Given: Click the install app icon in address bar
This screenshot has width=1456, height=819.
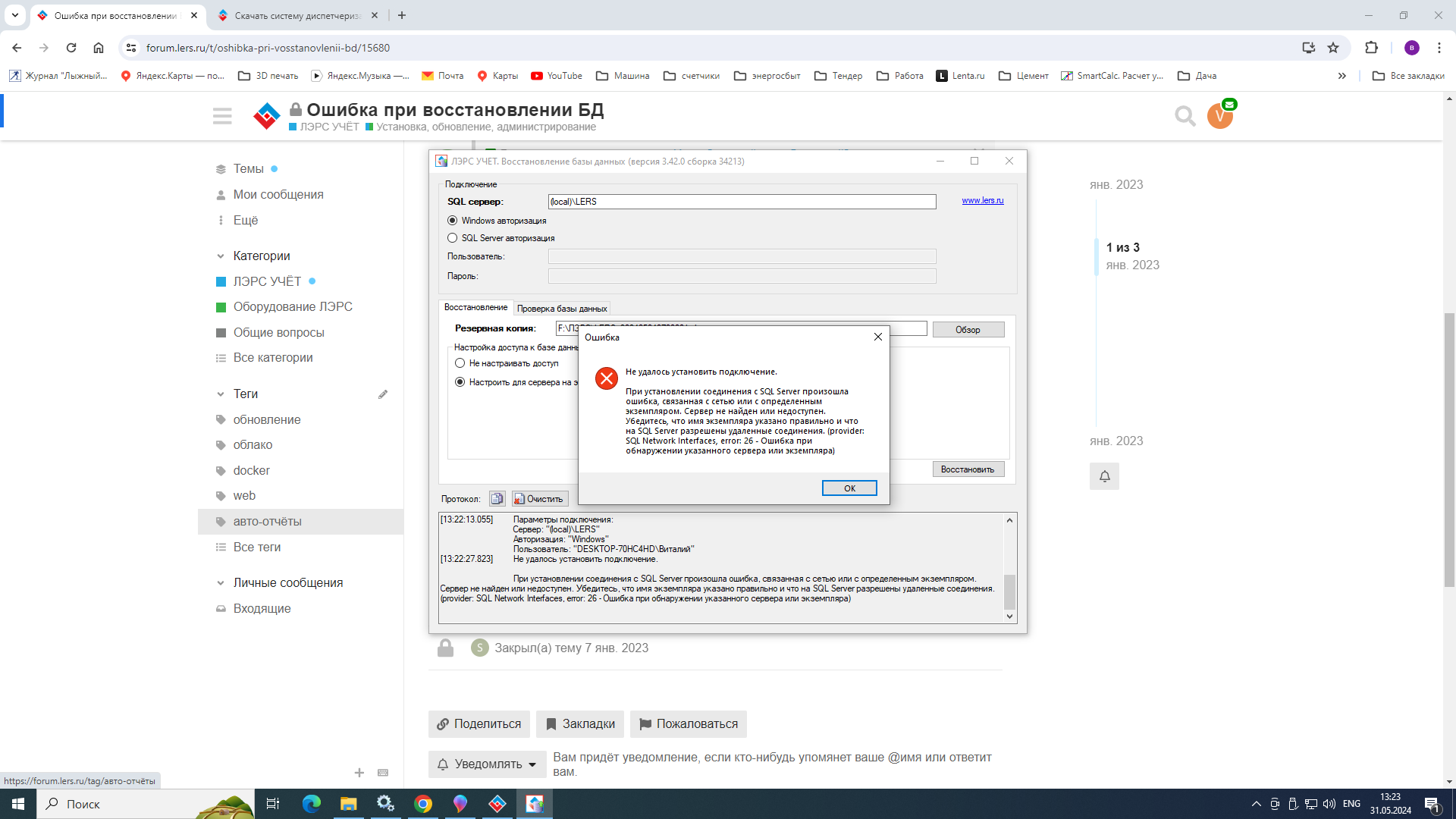Looking at the screenshot, I should (x=1308, y=48).
